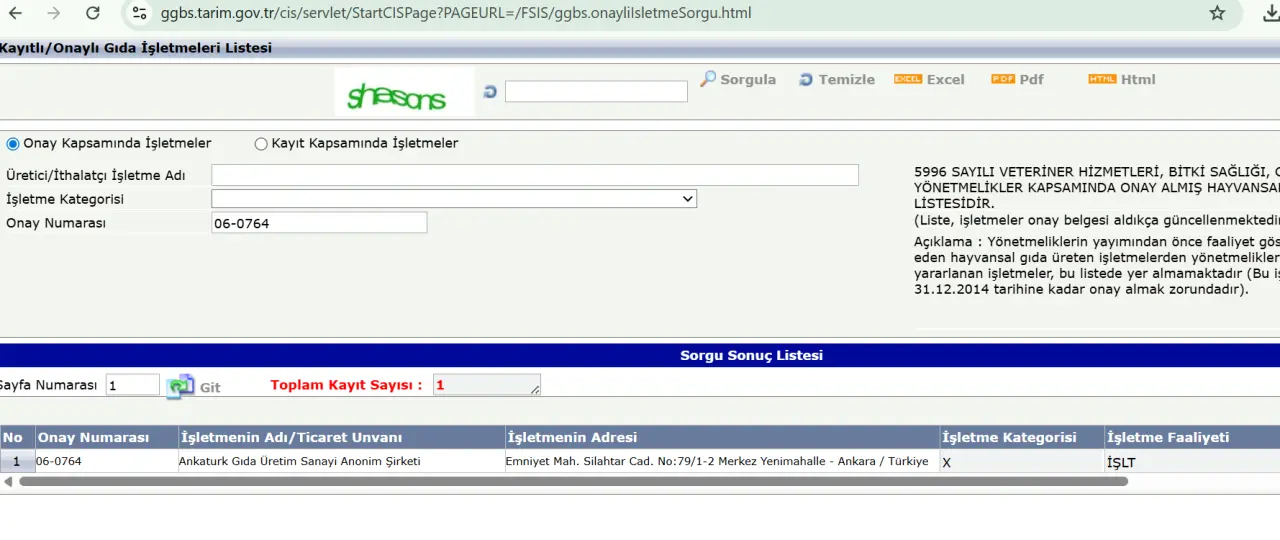Click Temizle to clear the form
The image size is (1280, 540).
(837, 79)
